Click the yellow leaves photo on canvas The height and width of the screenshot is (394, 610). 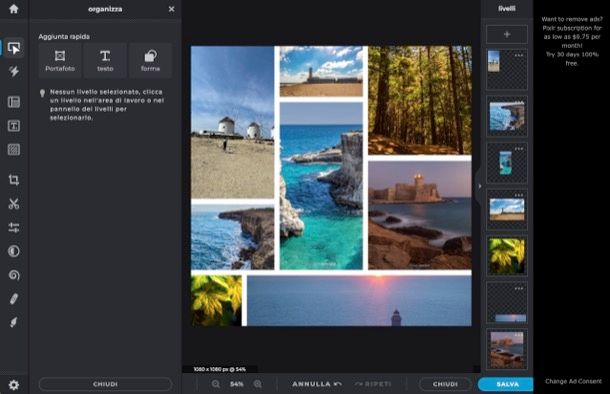coord(216,301)
